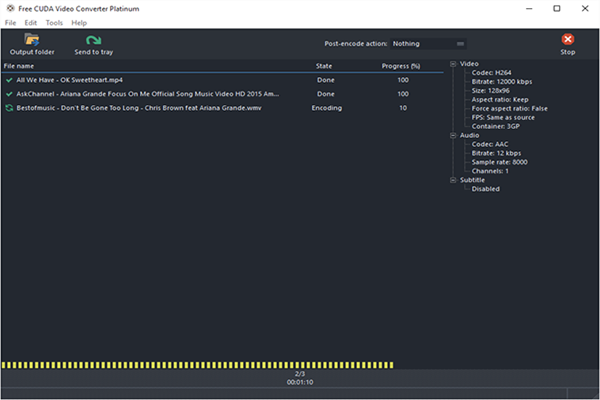
Task: Open the Post-encode action dropdown
Action: click(428, 44)
